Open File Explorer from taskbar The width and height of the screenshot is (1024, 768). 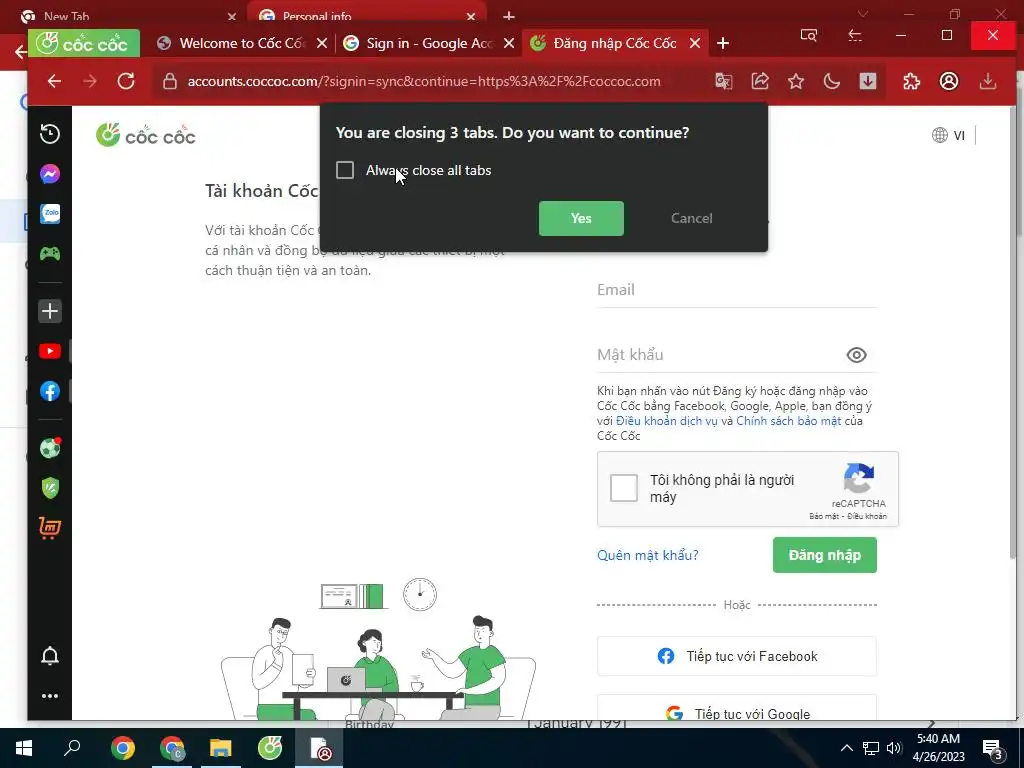point(221,748)
